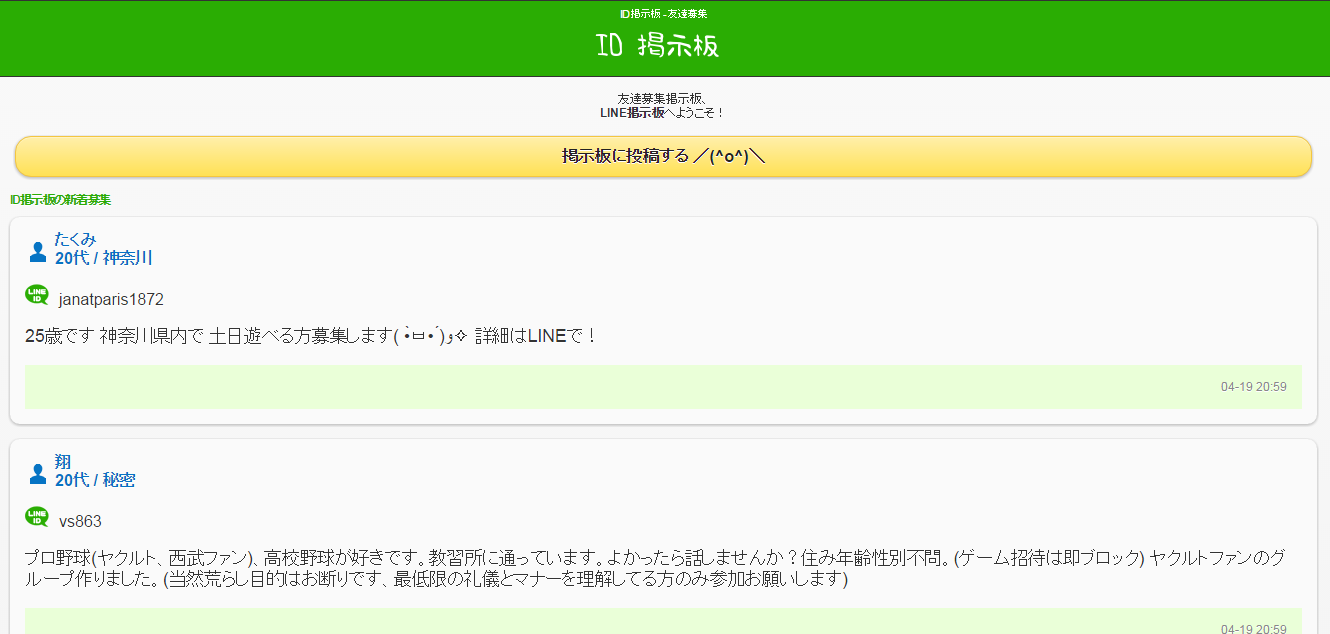1330x634 pixels.
Task: Open the poster name たくみ
Action: click(x=75, y=239)
